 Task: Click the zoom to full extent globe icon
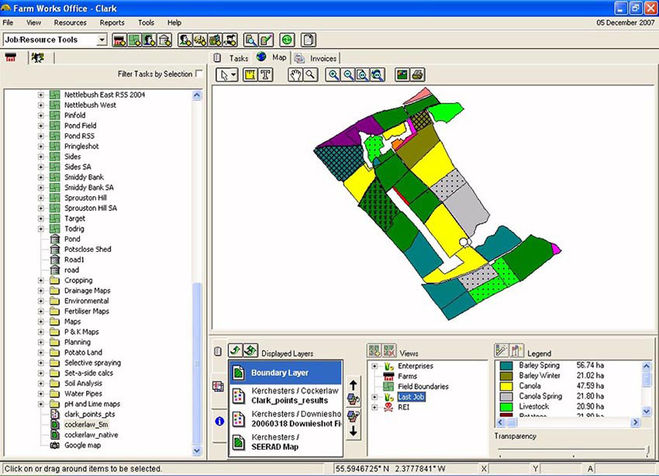[377, 75]
